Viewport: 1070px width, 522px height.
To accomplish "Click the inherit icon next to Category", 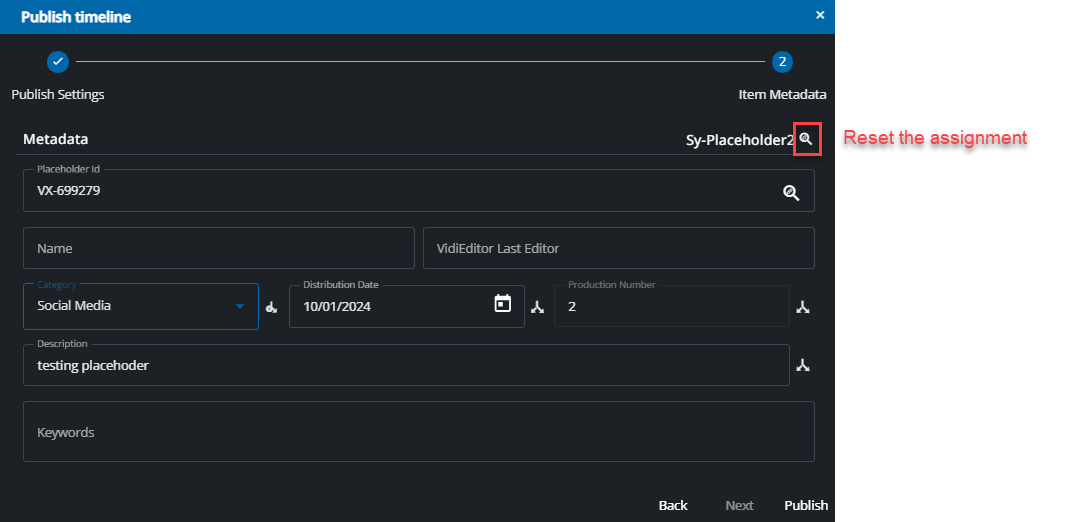I will tap(271, 308).
